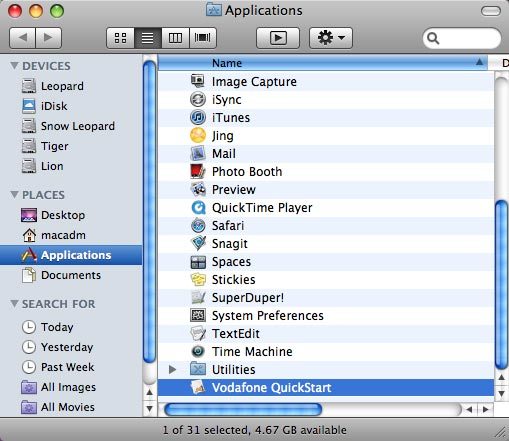The width and height of the screenshot is (509, 441).
Task: Collapse the DEVICES sidebar section
Action: pos(14,65)
